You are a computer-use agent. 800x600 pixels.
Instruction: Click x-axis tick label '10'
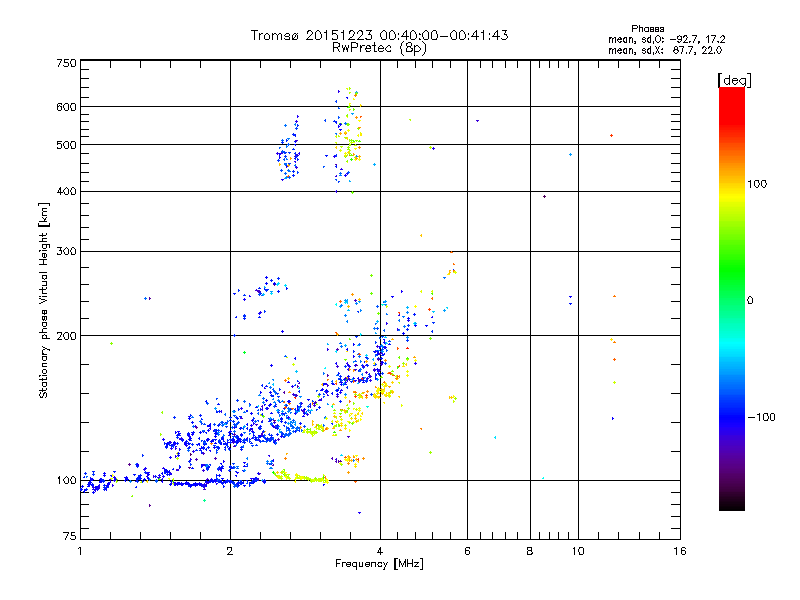pos(578,551)
